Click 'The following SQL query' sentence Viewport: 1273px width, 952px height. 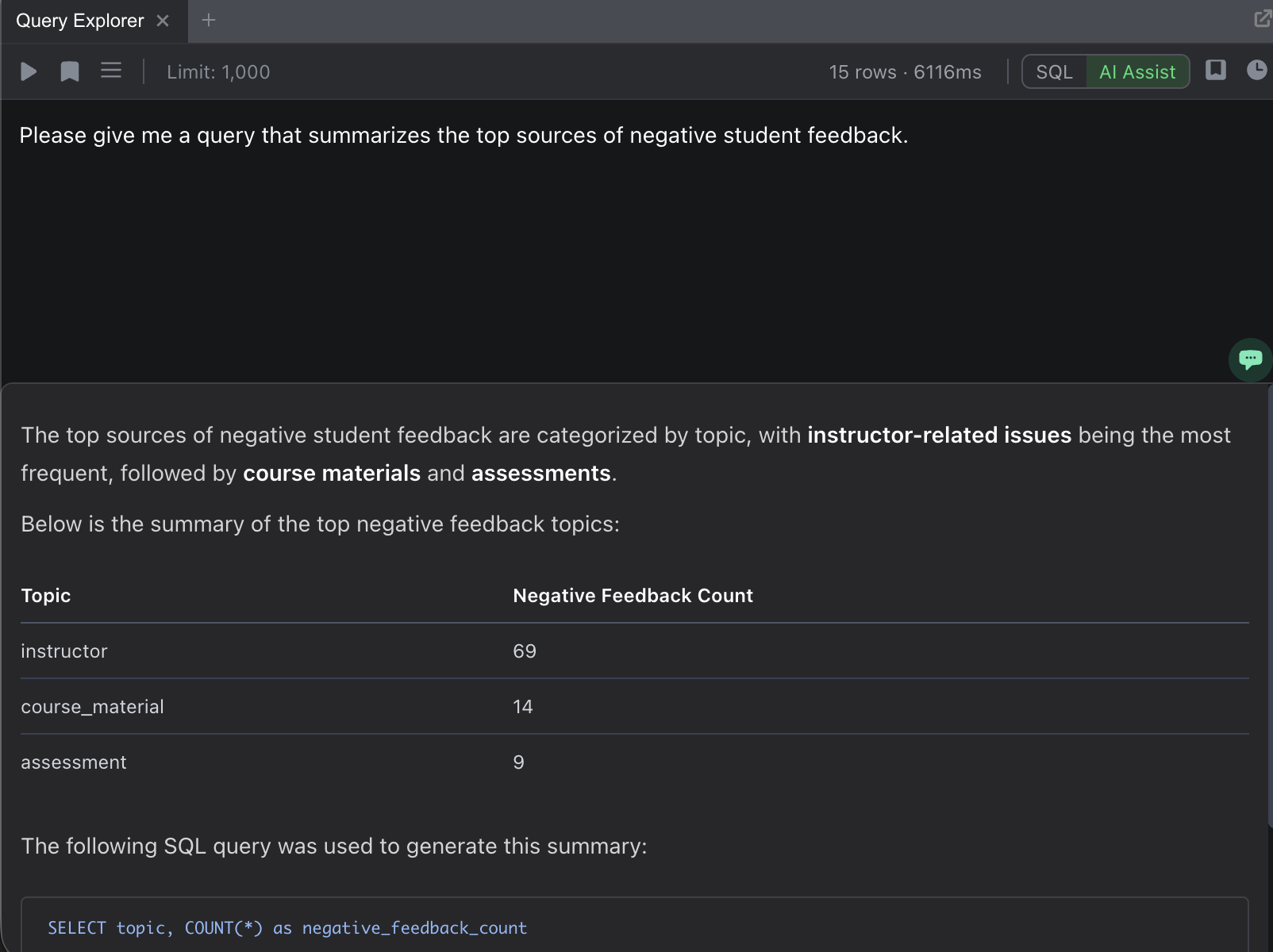(334, 846)
